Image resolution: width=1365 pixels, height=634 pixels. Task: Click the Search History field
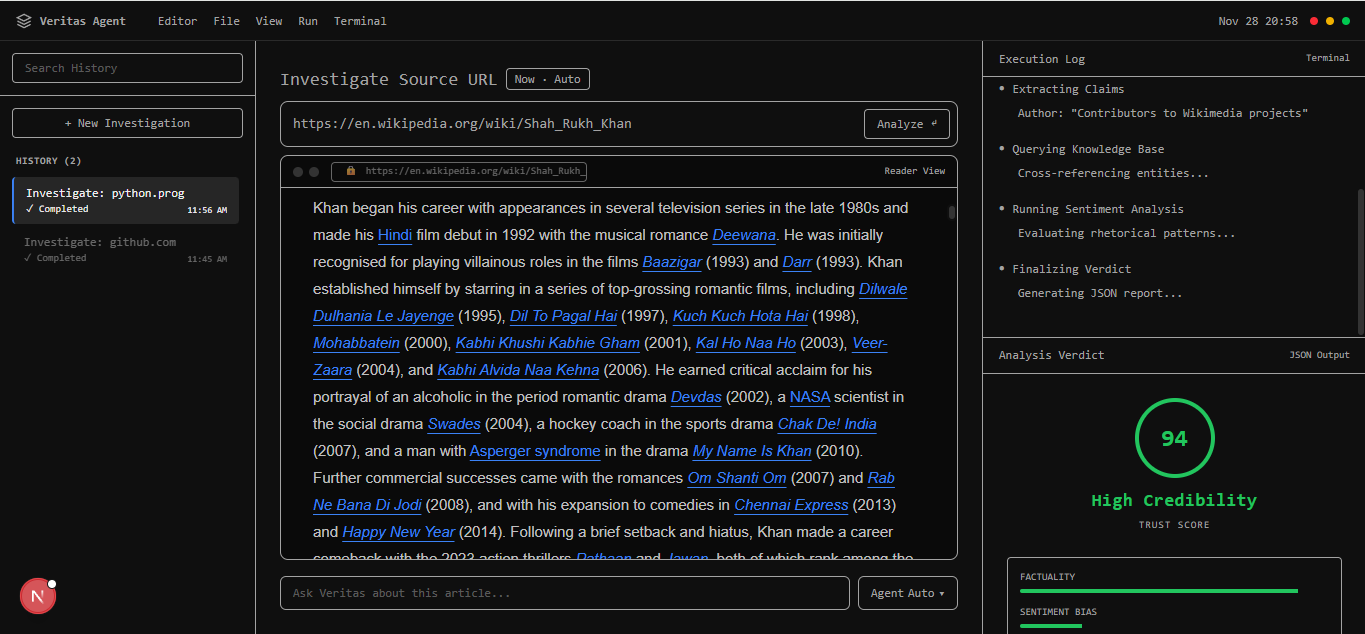coord(127,68)
